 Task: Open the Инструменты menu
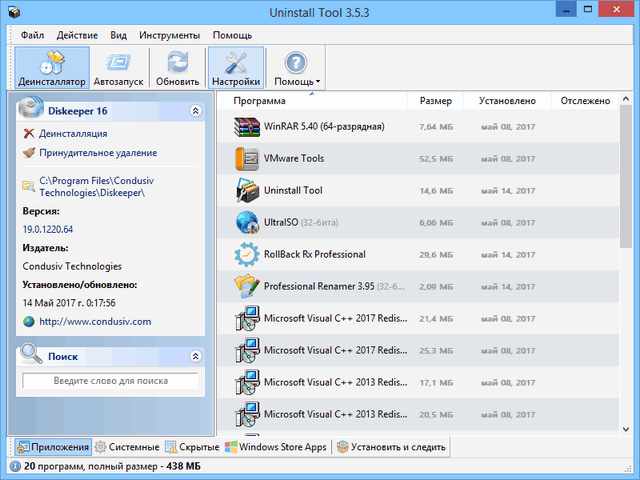point(169,35)
